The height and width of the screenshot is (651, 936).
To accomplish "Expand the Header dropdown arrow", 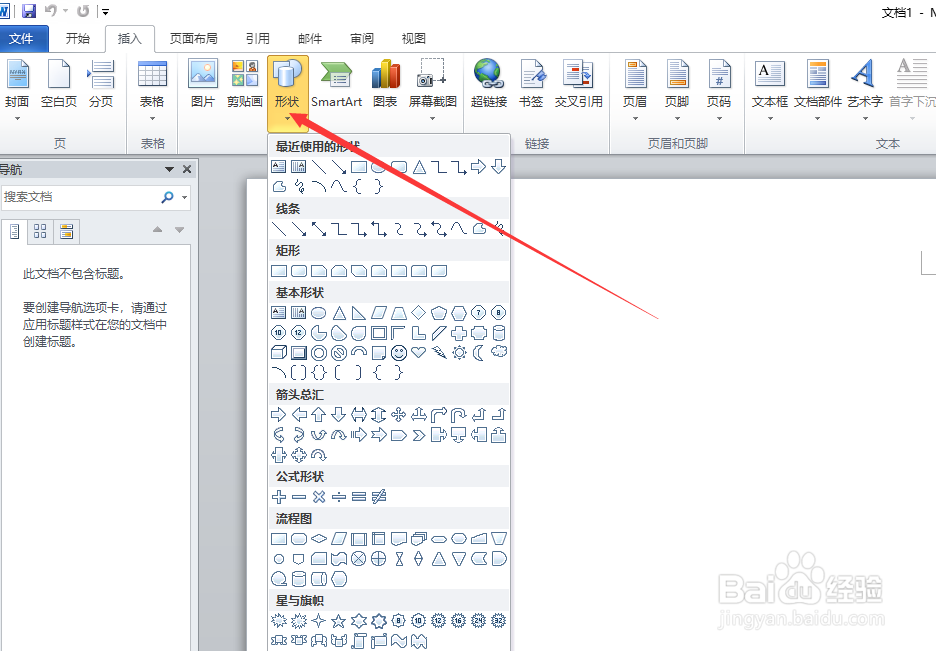I will click(635, 119).
